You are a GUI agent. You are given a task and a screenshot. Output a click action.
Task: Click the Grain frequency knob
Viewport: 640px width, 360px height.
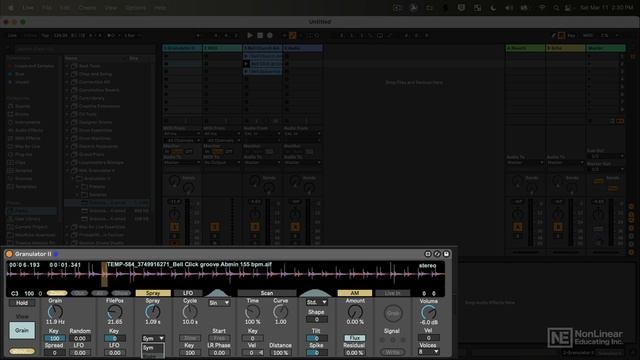[55, 312]
